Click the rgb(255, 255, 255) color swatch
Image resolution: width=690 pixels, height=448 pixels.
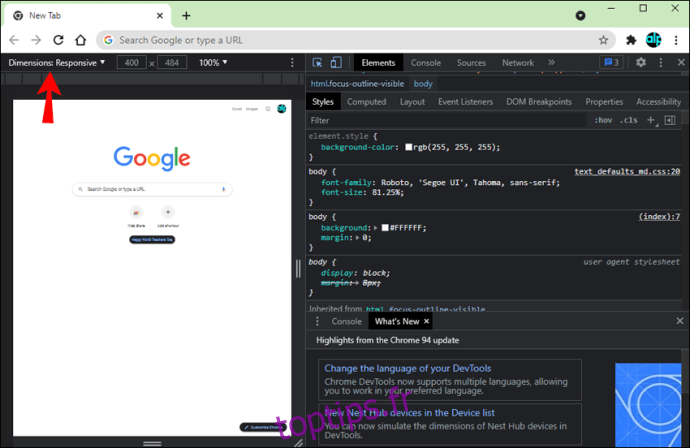pos(408,147)
